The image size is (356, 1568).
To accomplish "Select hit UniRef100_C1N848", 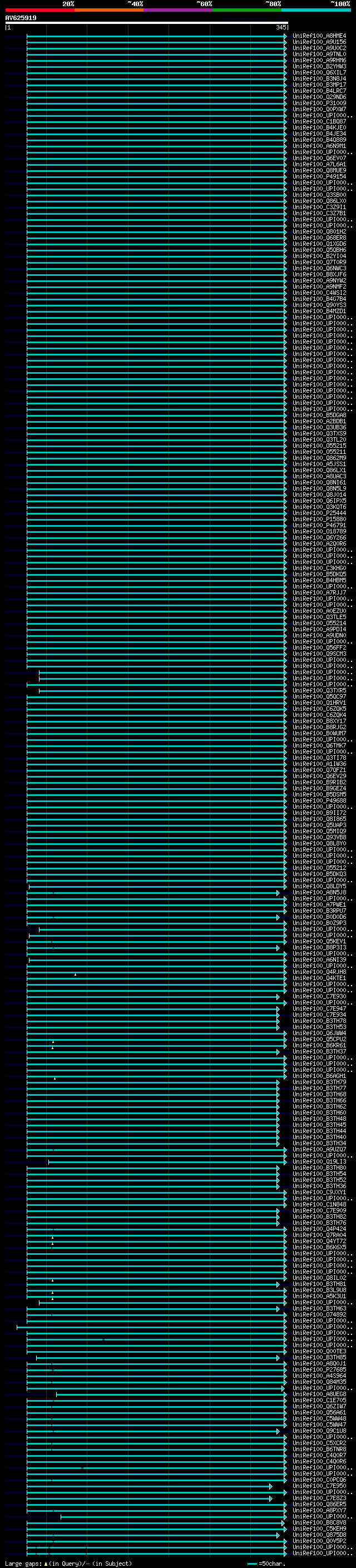I will coord(319,1204).
